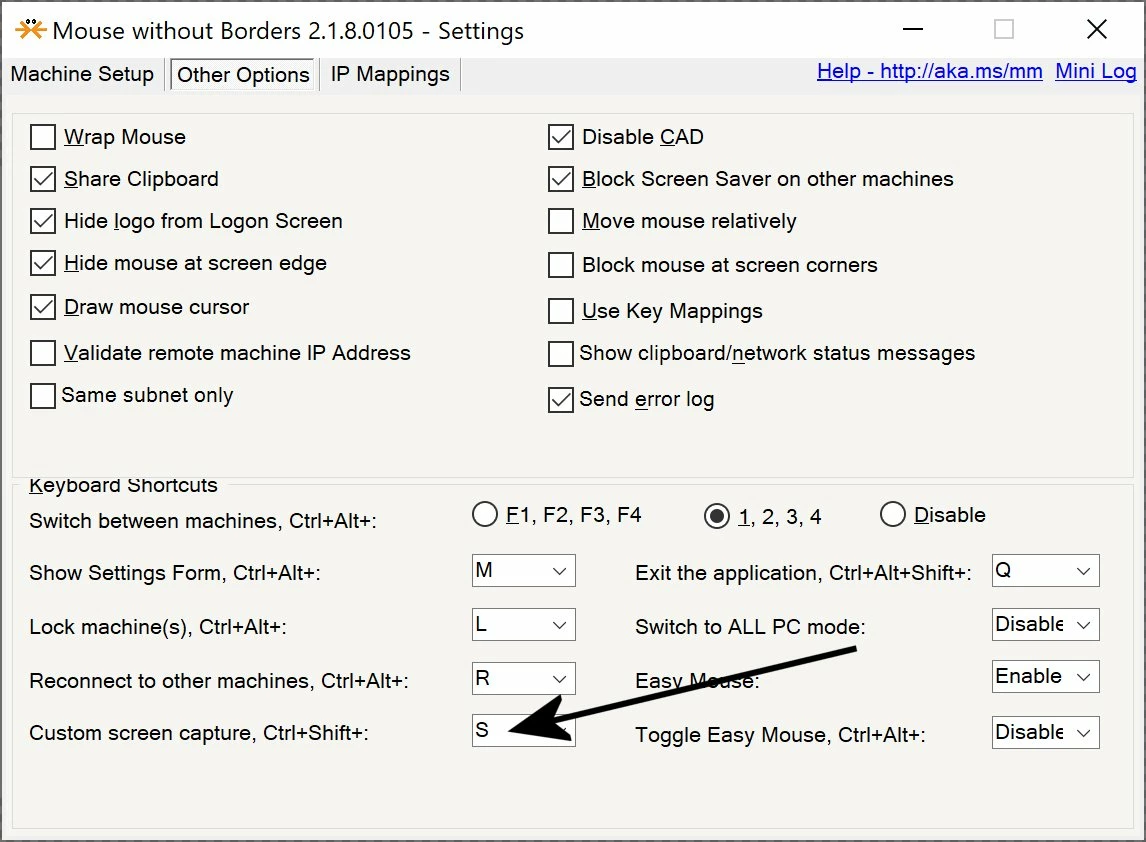Click the 'Toggle Easy Mouse, Ctrl+Alt+:' label
This screenshot has width=1146, height=842.
pyautogui.click(x=780, y=735)
